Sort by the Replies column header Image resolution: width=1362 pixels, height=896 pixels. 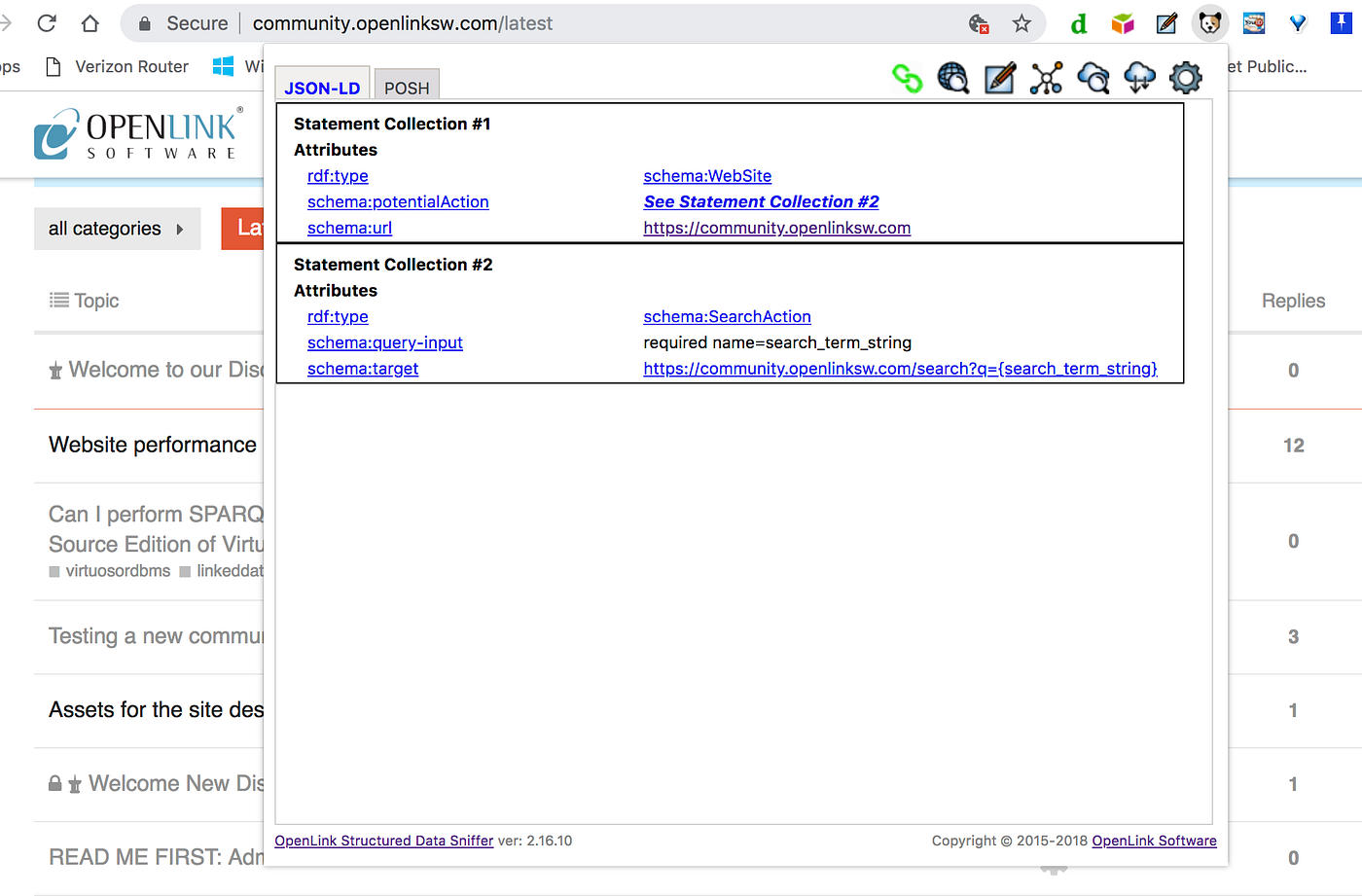coord(1293,301)
